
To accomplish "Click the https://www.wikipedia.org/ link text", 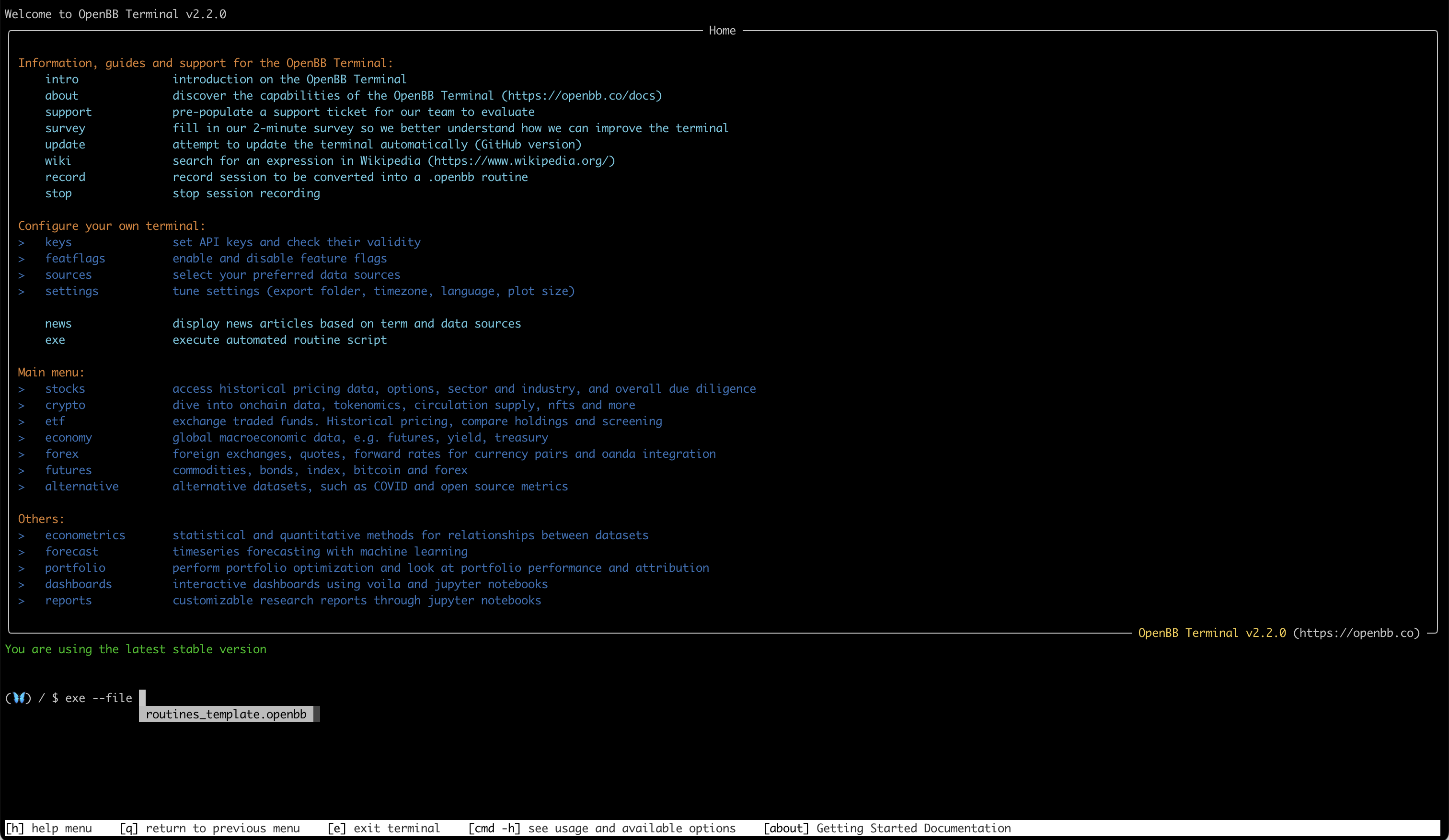I will coord(521,161).
